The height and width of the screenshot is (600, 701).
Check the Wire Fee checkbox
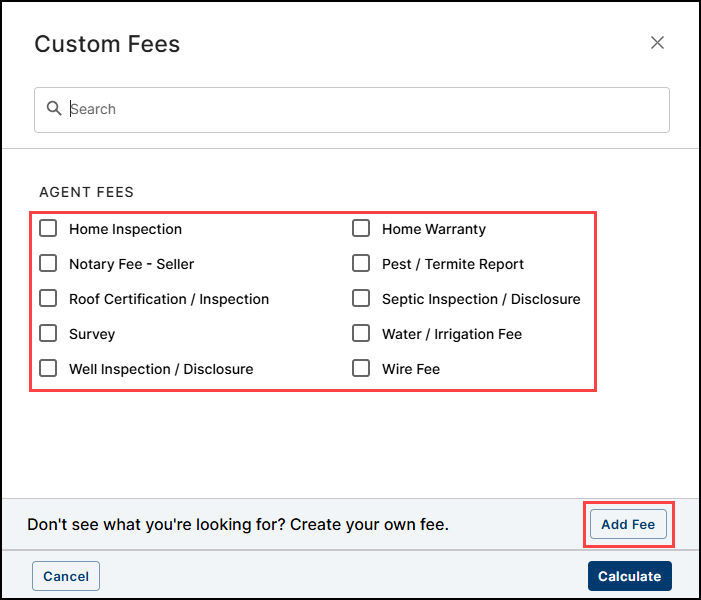coord(361,369)
